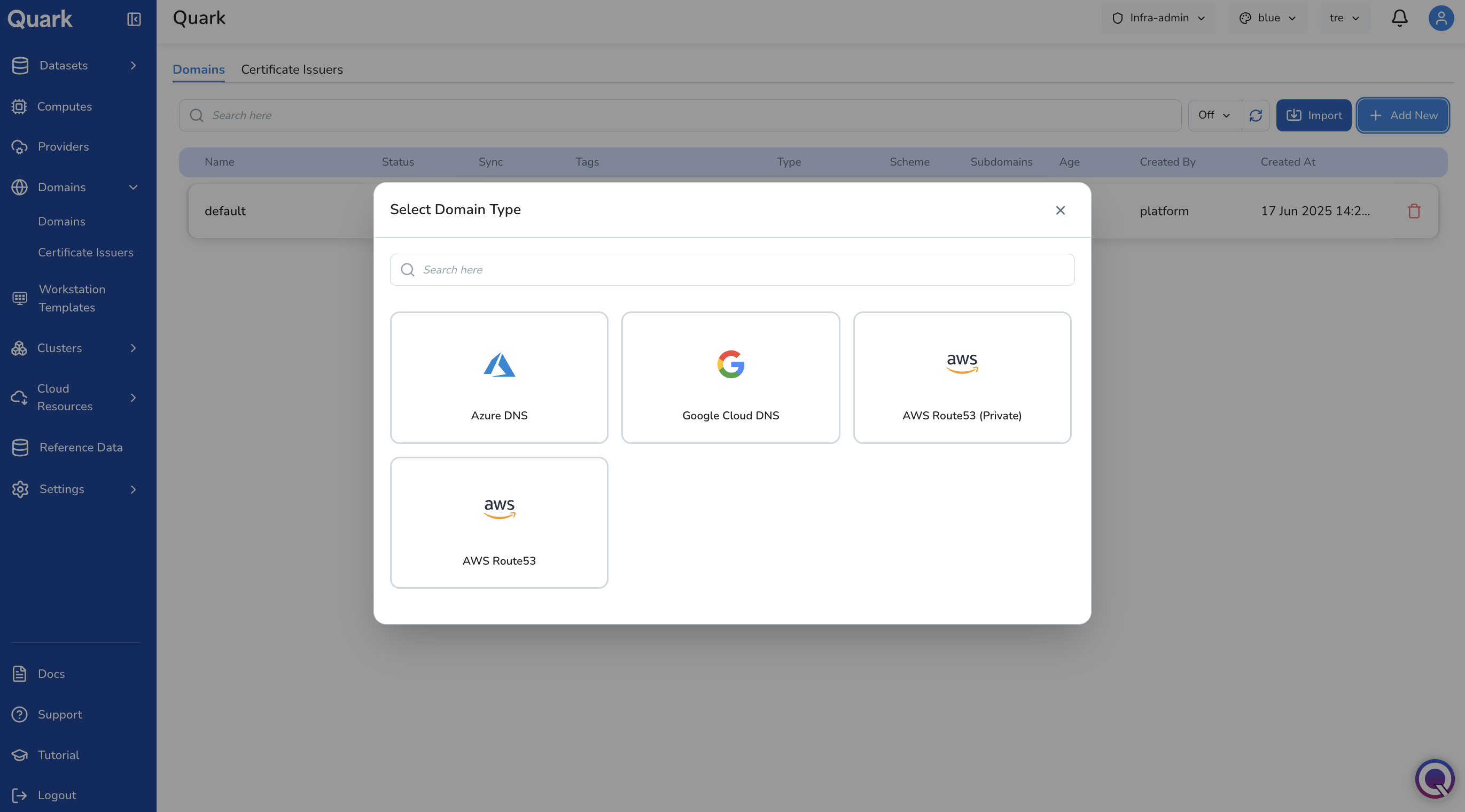Viewport: 1465px width, 812px height.
Task: Choose the Azure DNS domain type
Action: [x=499, y=378]
